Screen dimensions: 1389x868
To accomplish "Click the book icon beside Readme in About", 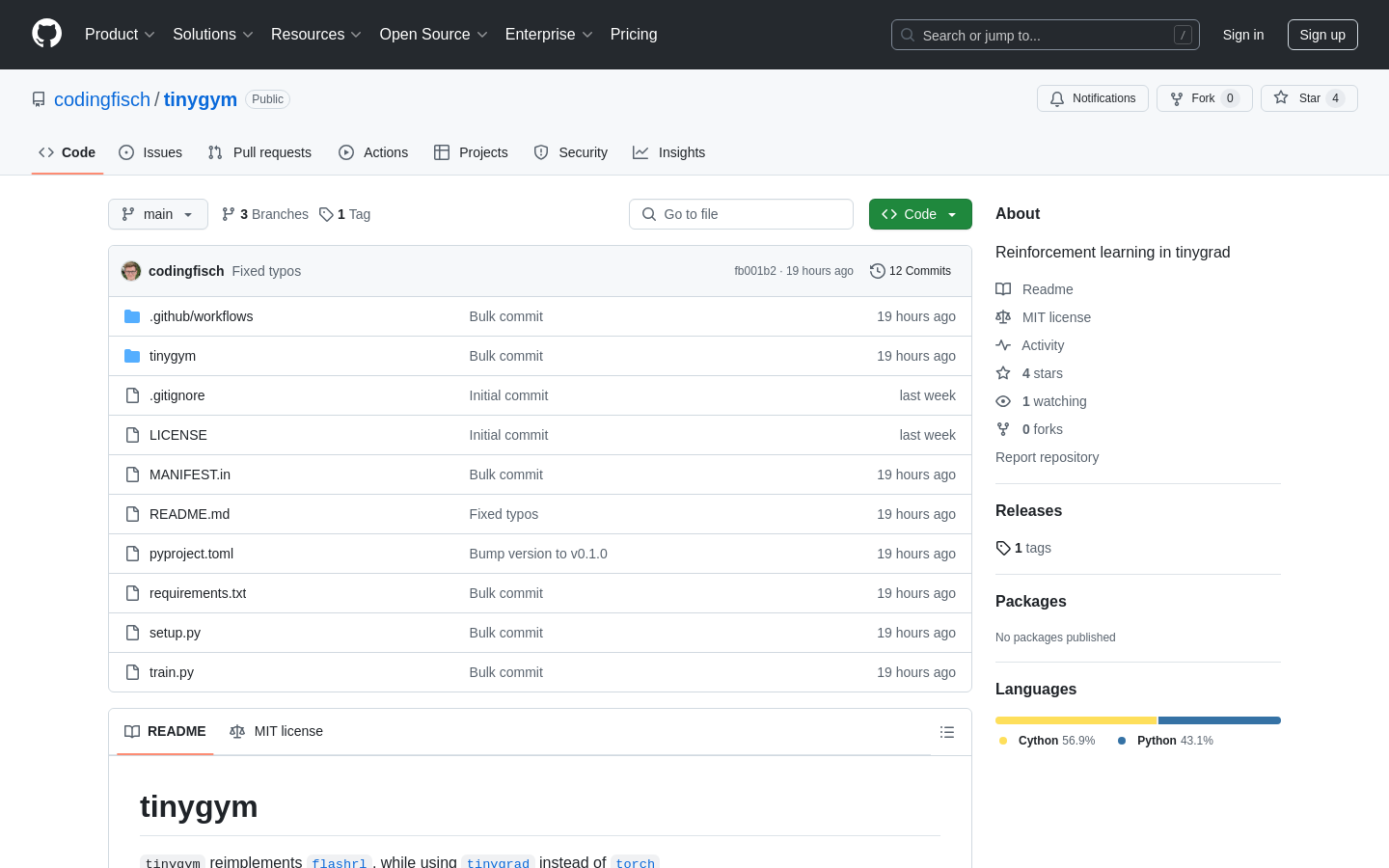I will [1003, 289].
